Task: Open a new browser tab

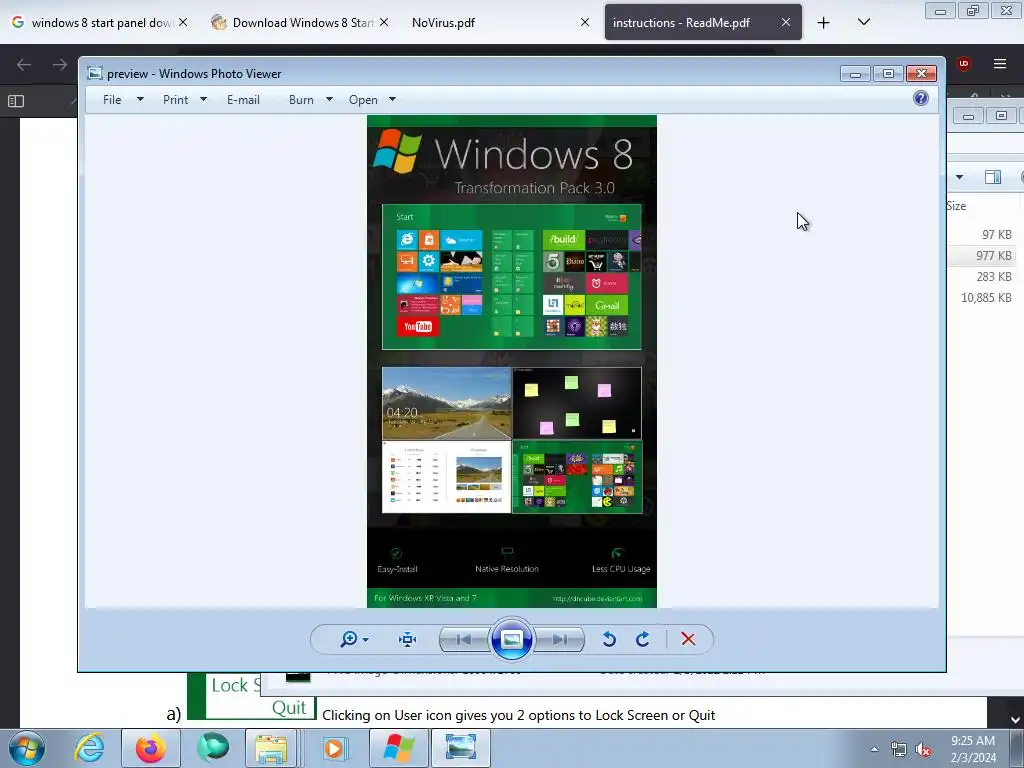Action: click(x=824, y=23)
